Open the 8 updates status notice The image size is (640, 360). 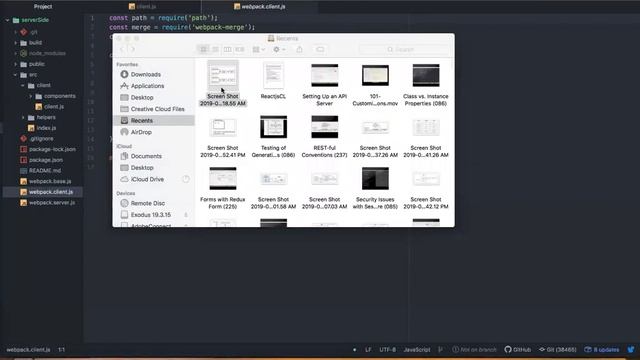point(602,349)
